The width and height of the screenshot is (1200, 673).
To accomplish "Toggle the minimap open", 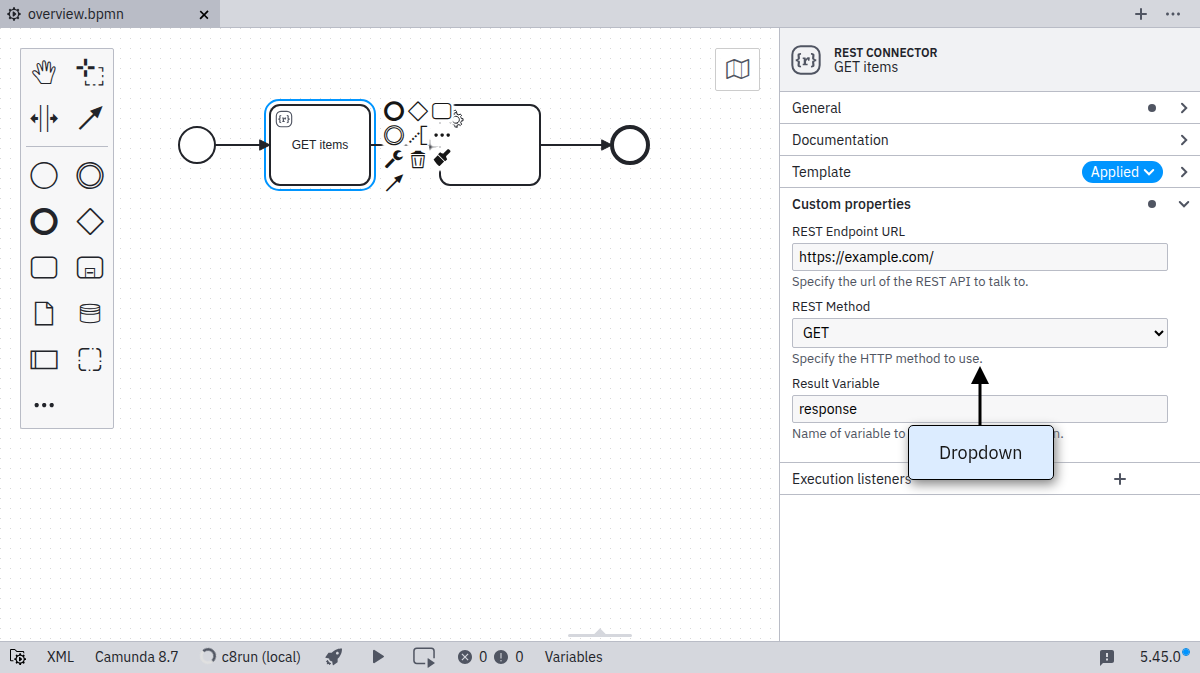I will (x=737, y=69).
